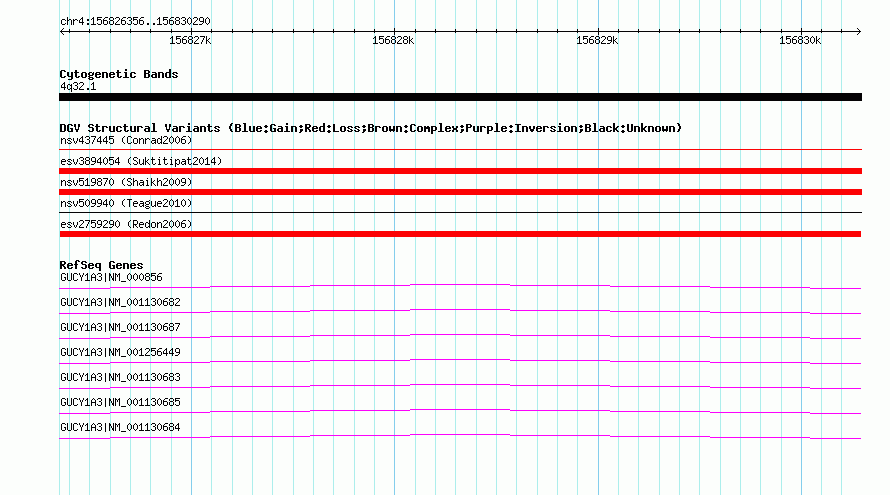Click the right arrow end of ruler
Screen dimensions: 890x495
click(x=858, y=31)
